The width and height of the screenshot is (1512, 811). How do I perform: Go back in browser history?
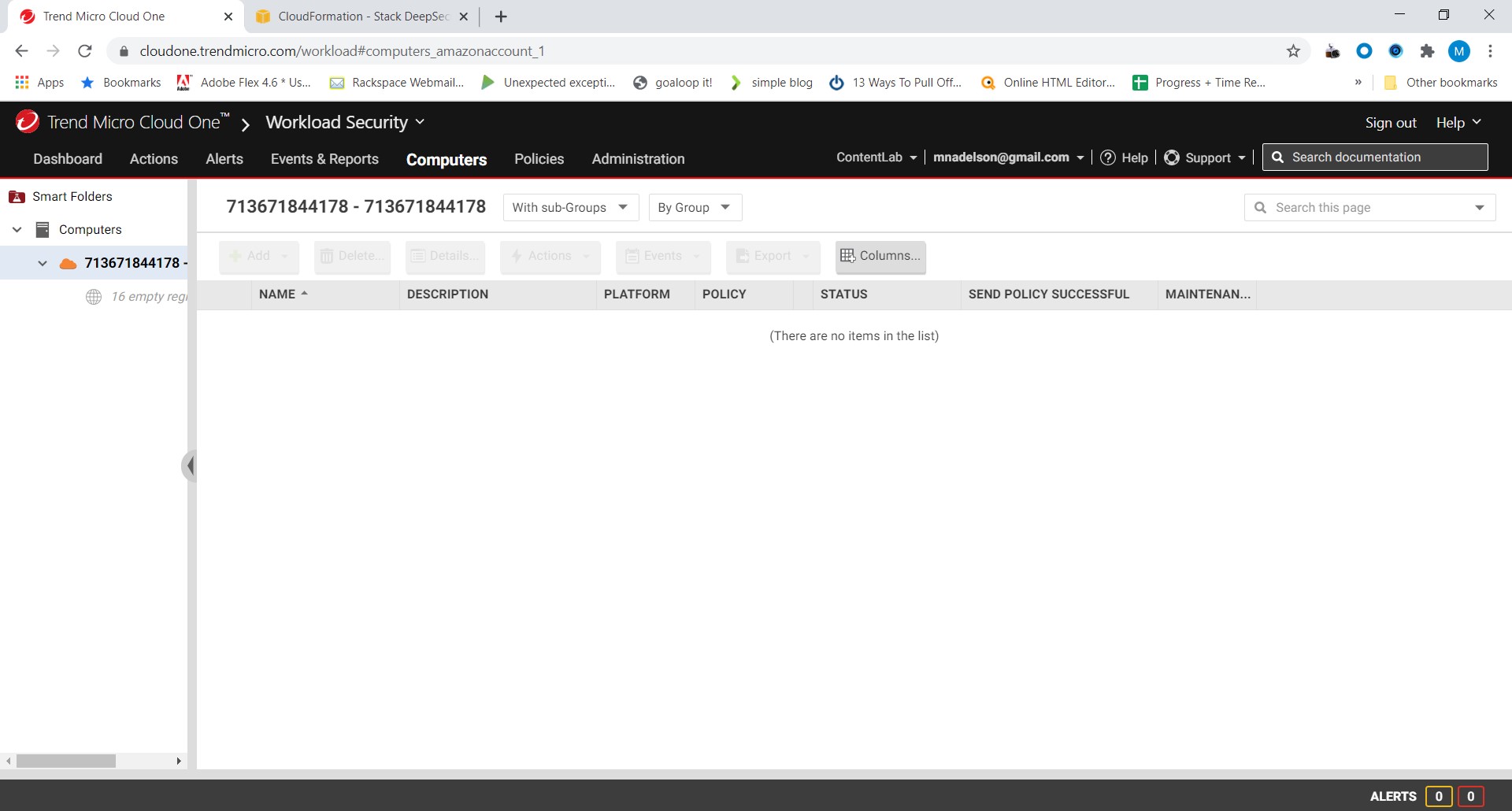[21, 51]
